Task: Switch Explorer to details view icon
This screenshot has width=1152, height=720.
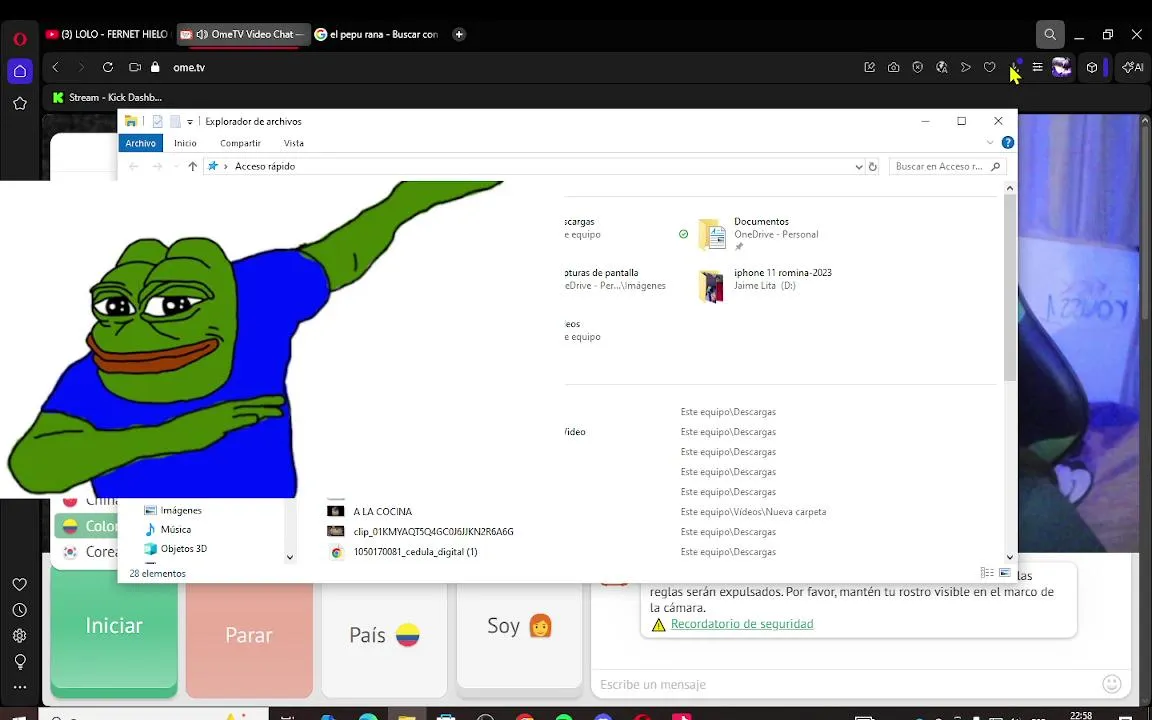Action: coord(987,573)
